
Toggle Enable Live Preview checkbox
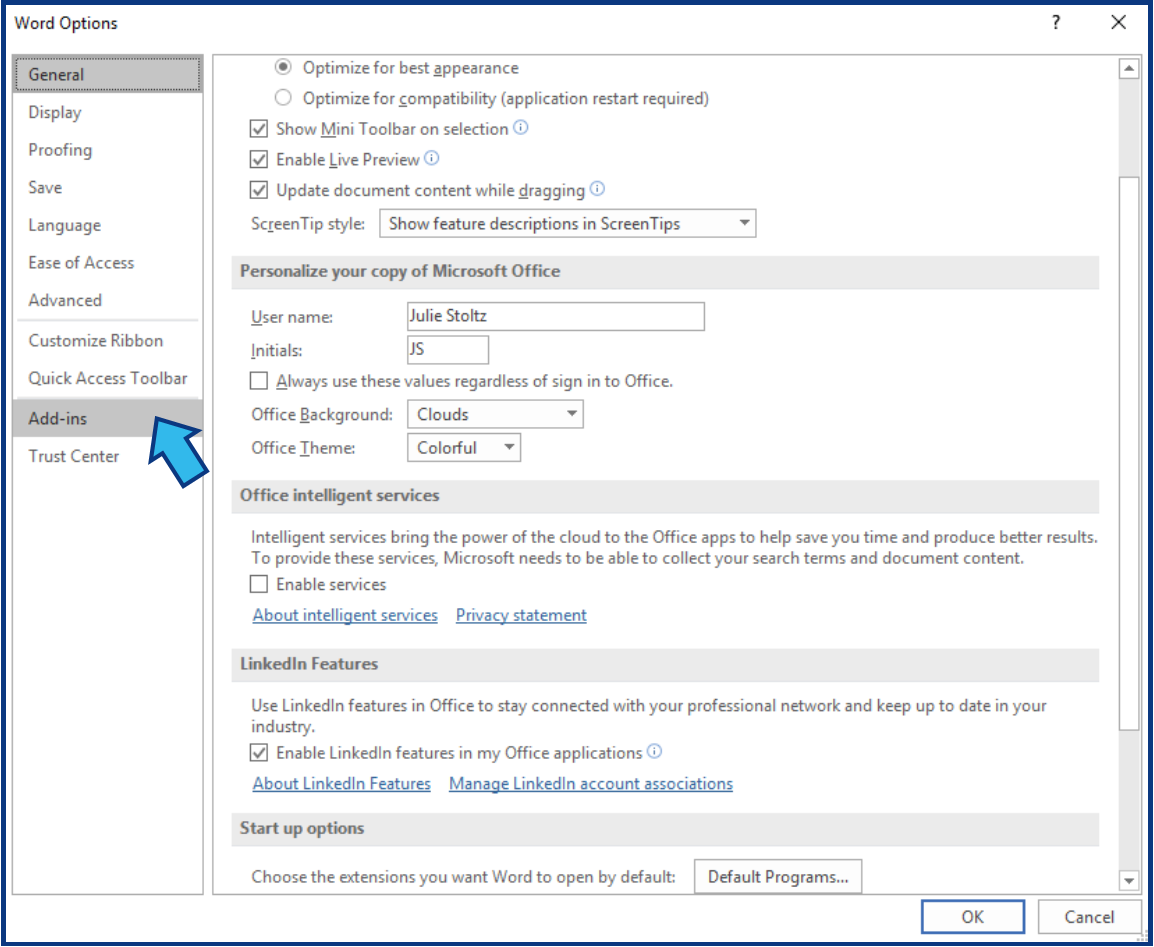tap(258, 160)
